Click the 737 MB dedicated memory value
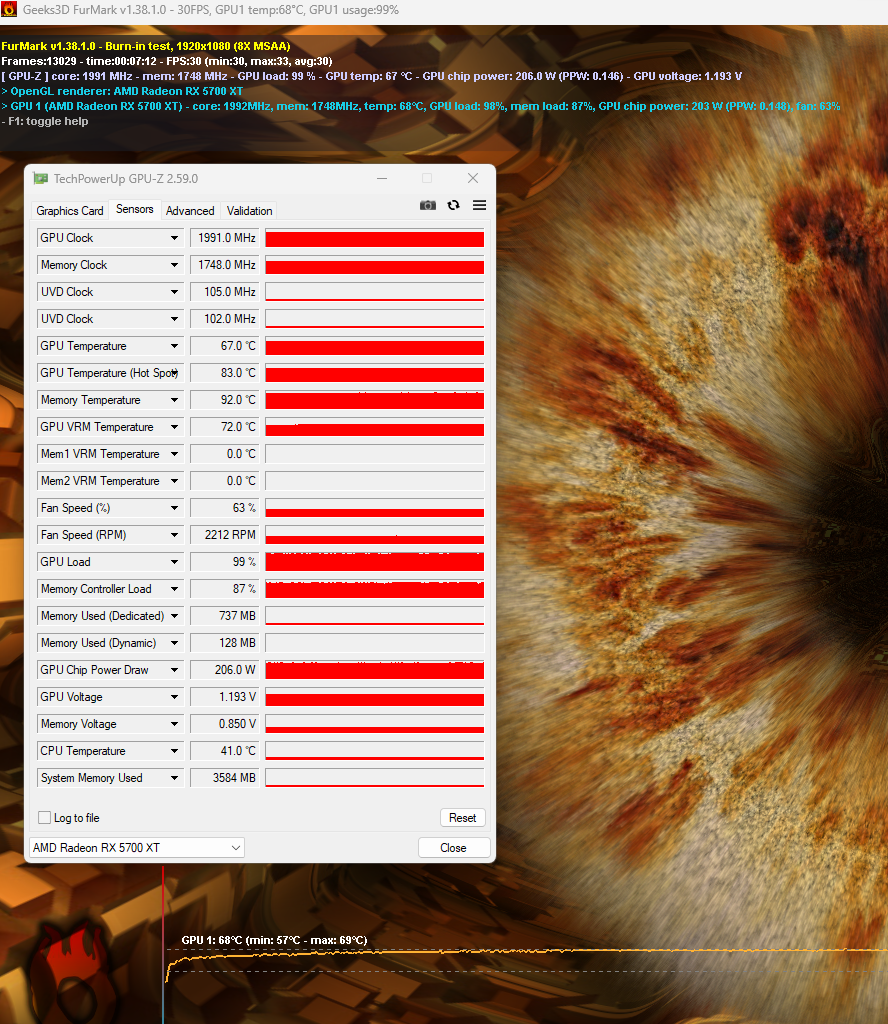Image resolution: width=888 pixels, height=1024 pixels. point(225,616)
